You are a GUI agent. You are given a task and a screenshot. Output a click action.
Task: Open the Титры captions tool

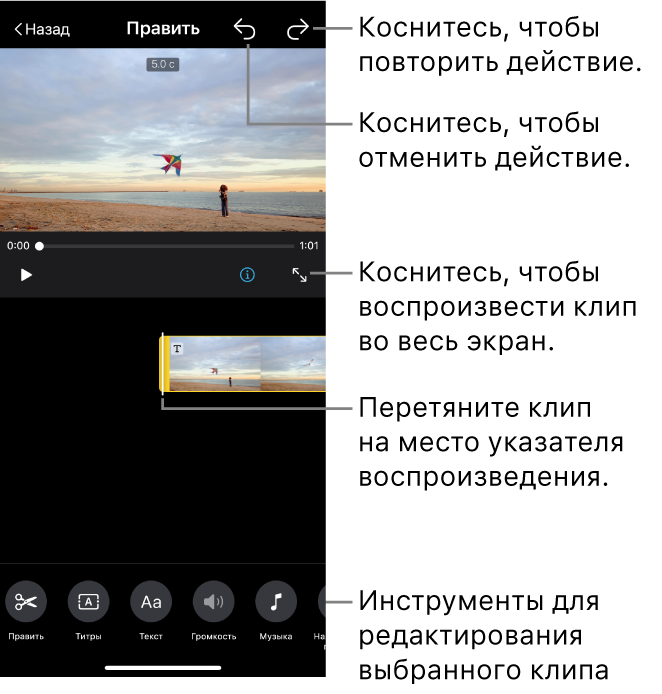click(89, 601)
